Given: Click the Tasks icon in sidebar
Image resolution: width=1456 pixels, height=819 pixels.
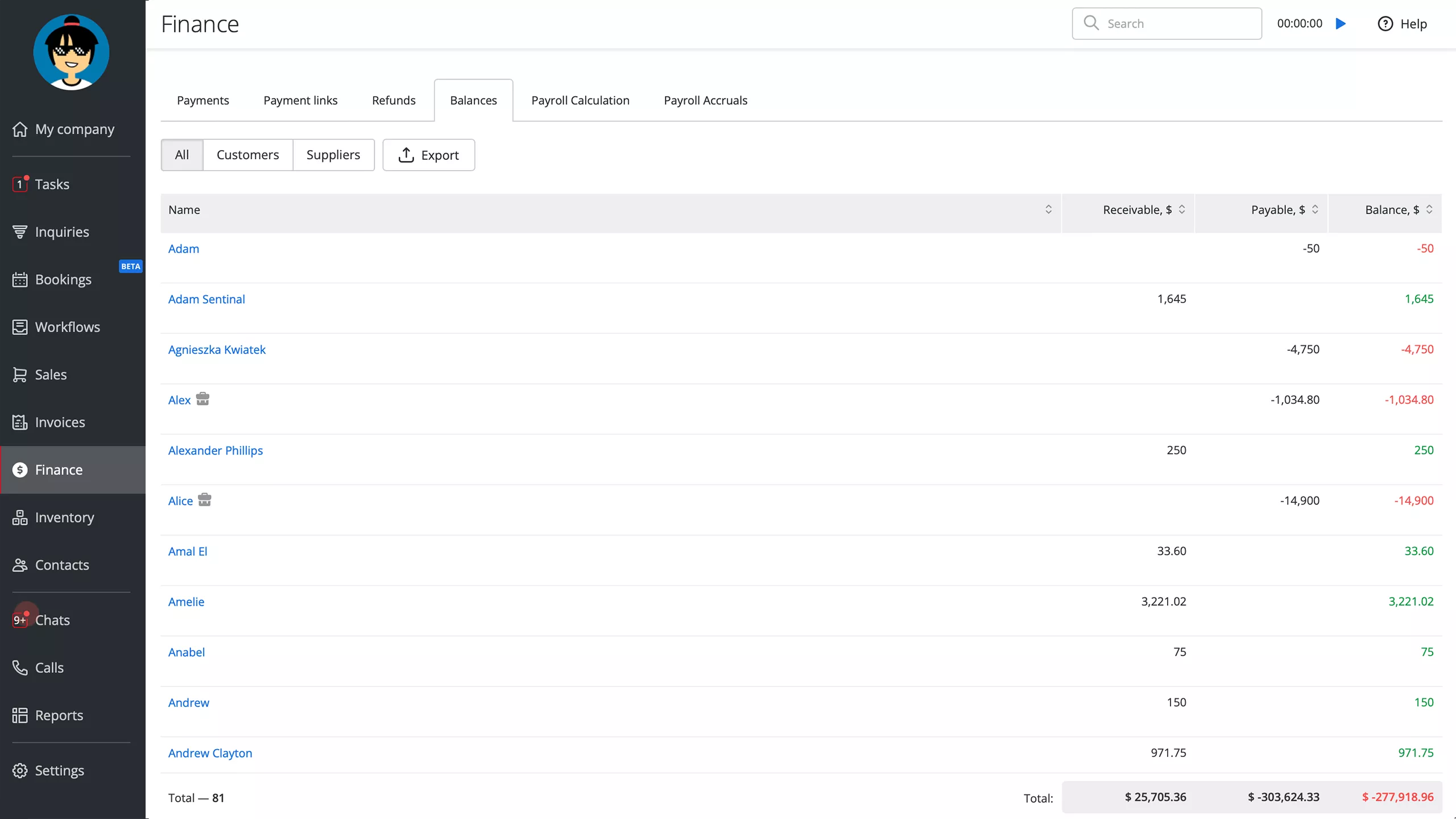Looking at the screenshot, I should point(20,184).
